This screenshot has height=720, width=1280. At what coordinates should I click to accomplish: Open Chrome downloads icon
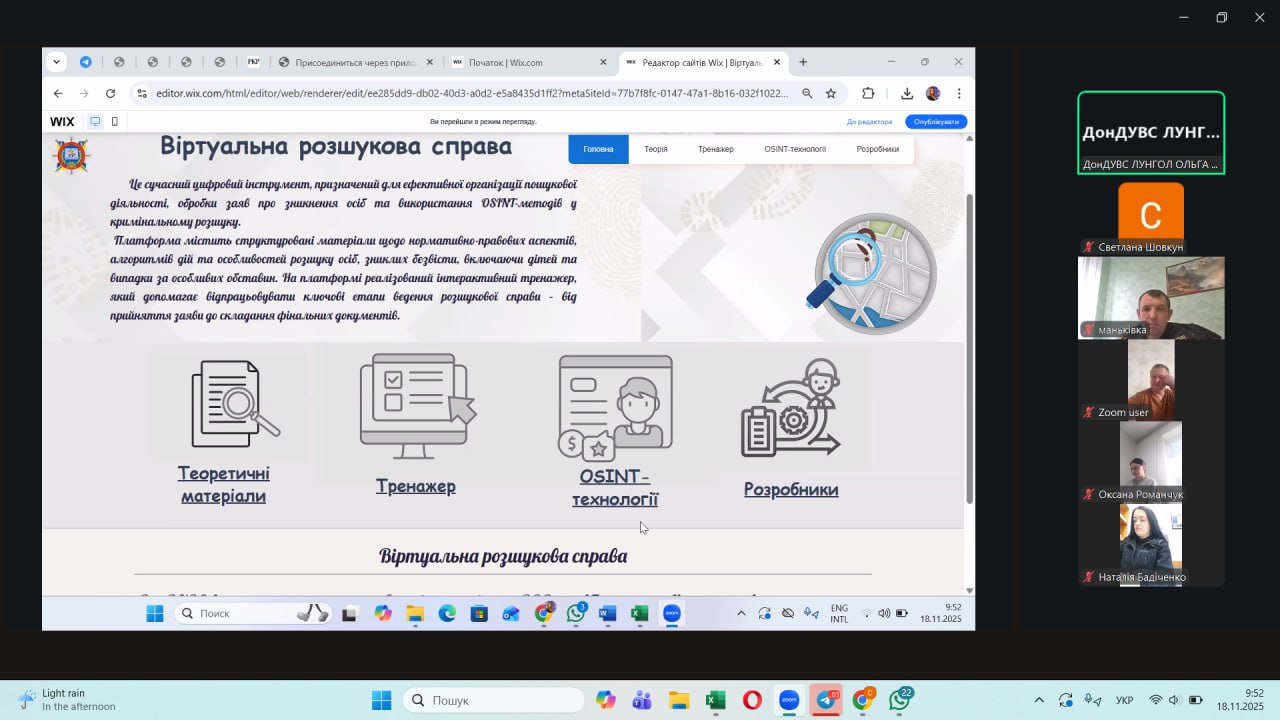pos(907,93)
